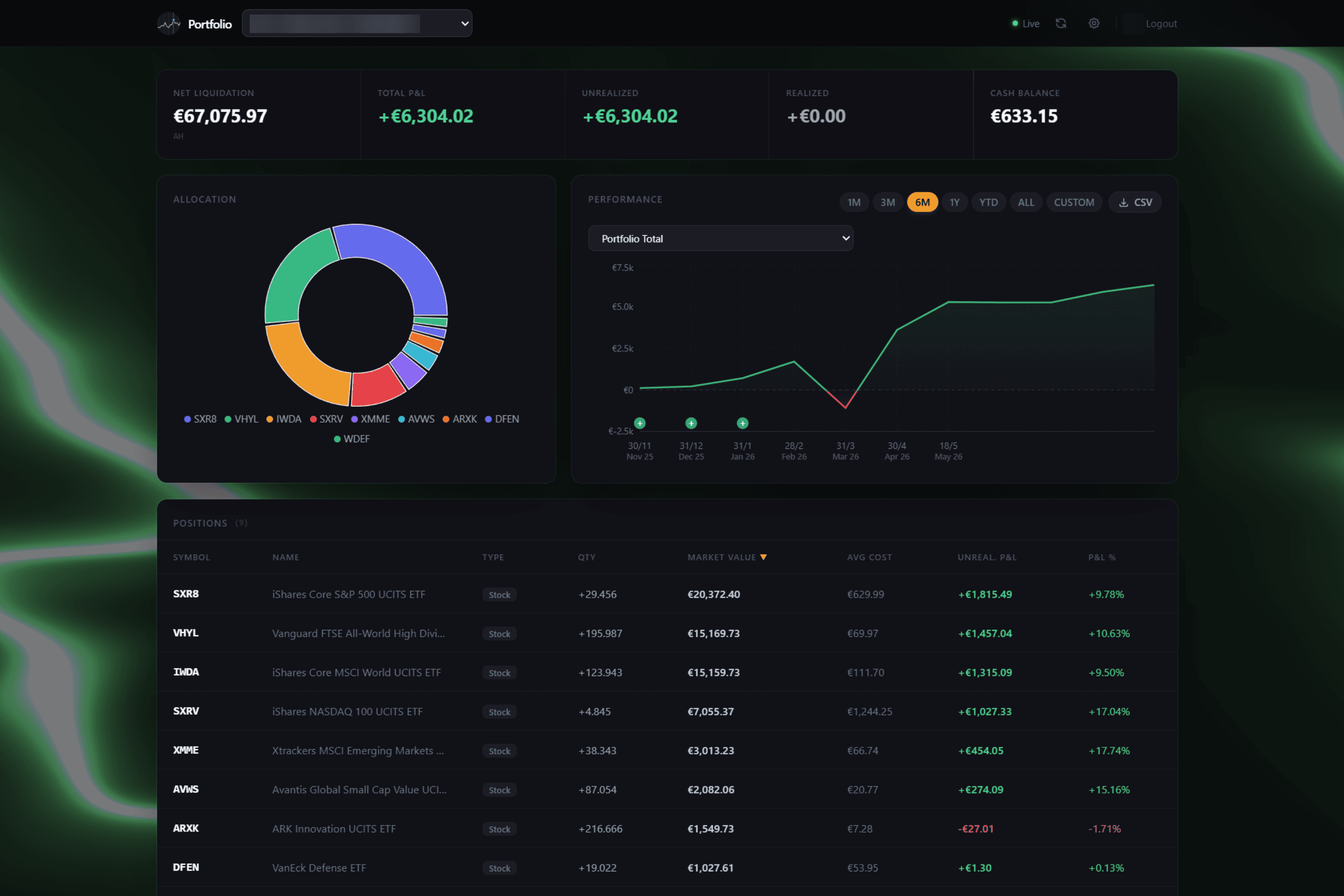Toggle SXR8 legend entry in allocation
1344x896 pixels.
[x=200, y=419]
